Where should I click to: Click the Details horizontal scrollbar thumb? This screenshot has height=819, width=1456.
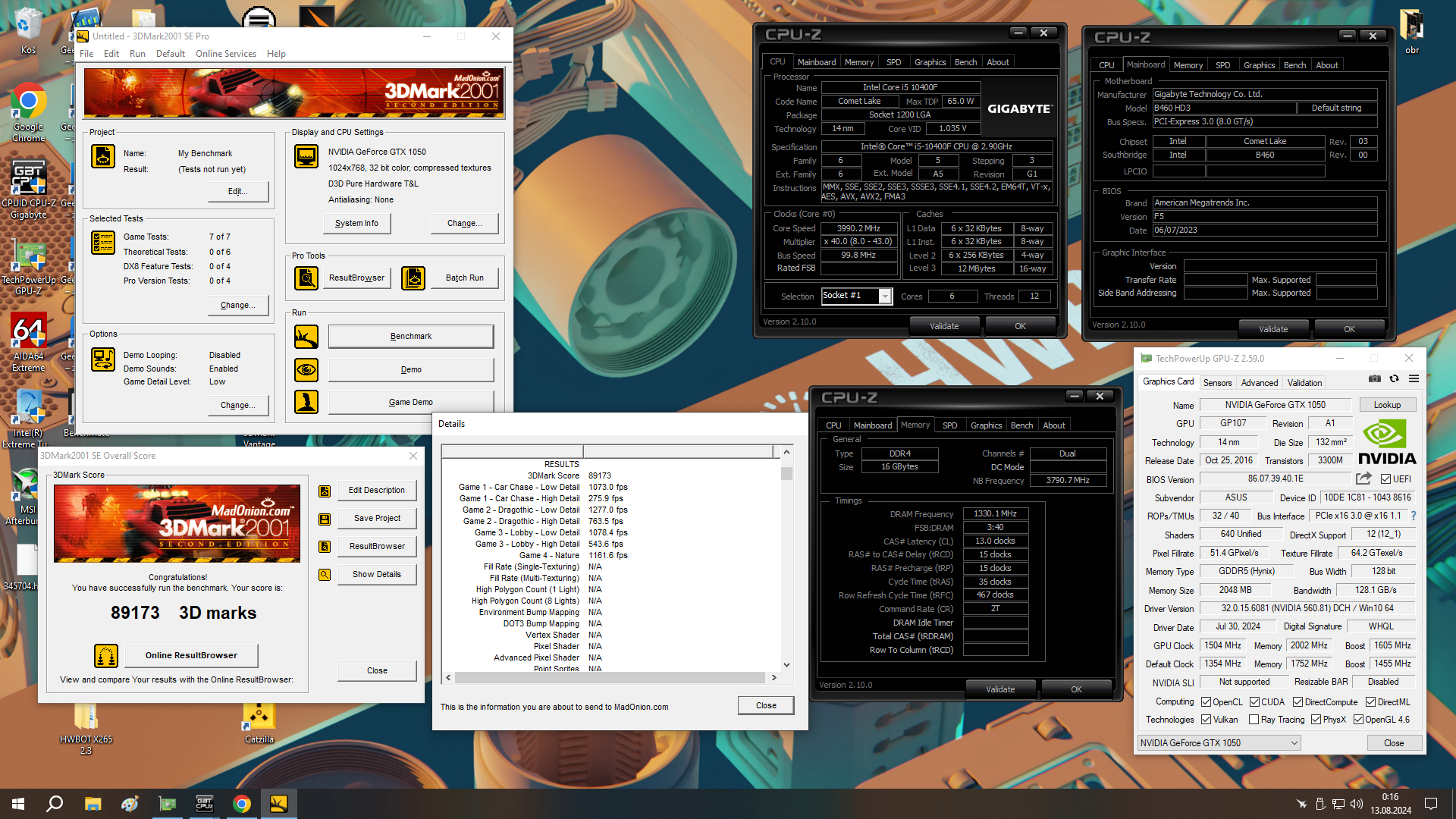pyautogui.click(x=610, y=678)
